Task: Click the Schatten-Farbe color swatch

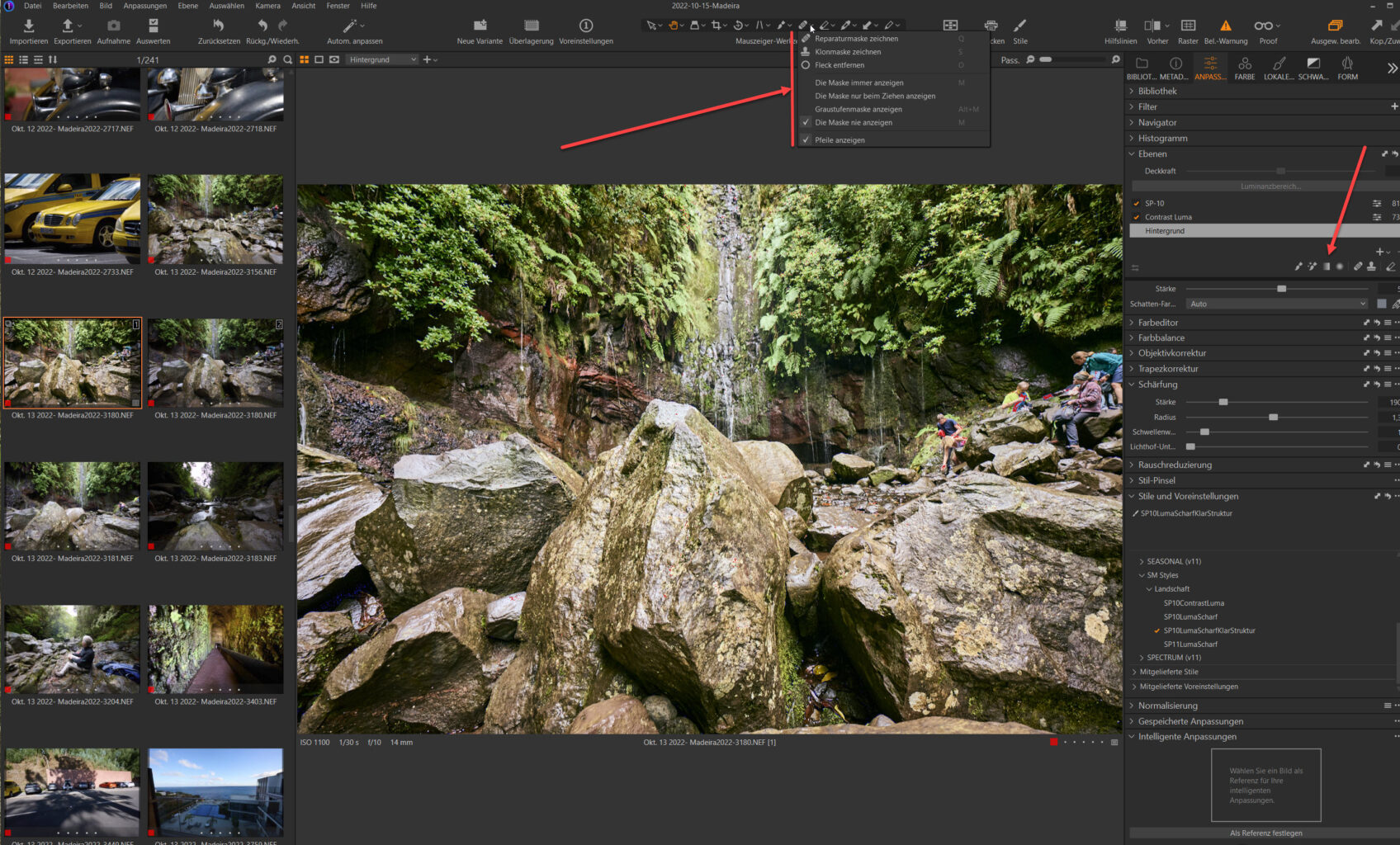Action: tap(1382, 304)
